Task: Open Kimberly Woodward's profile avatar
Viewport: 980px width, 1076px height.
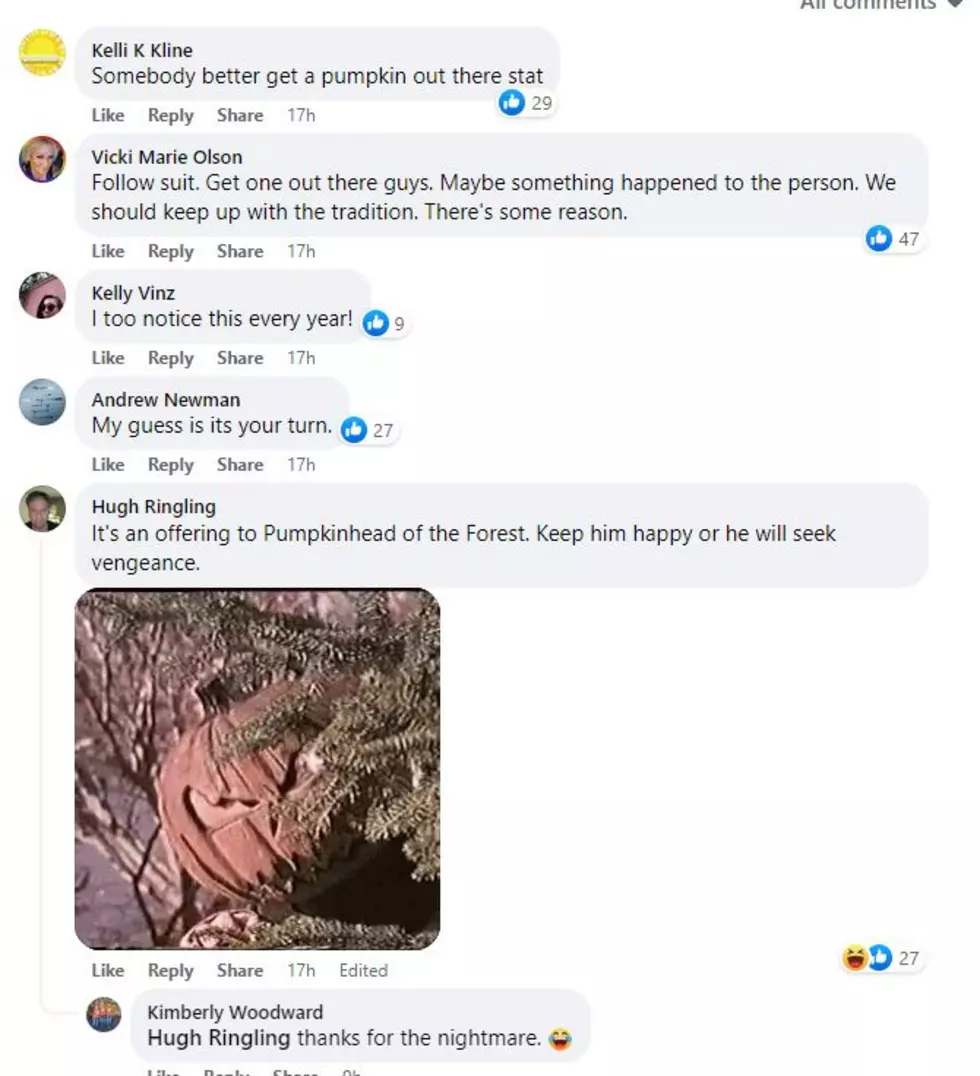Action: pos(104,1014)
